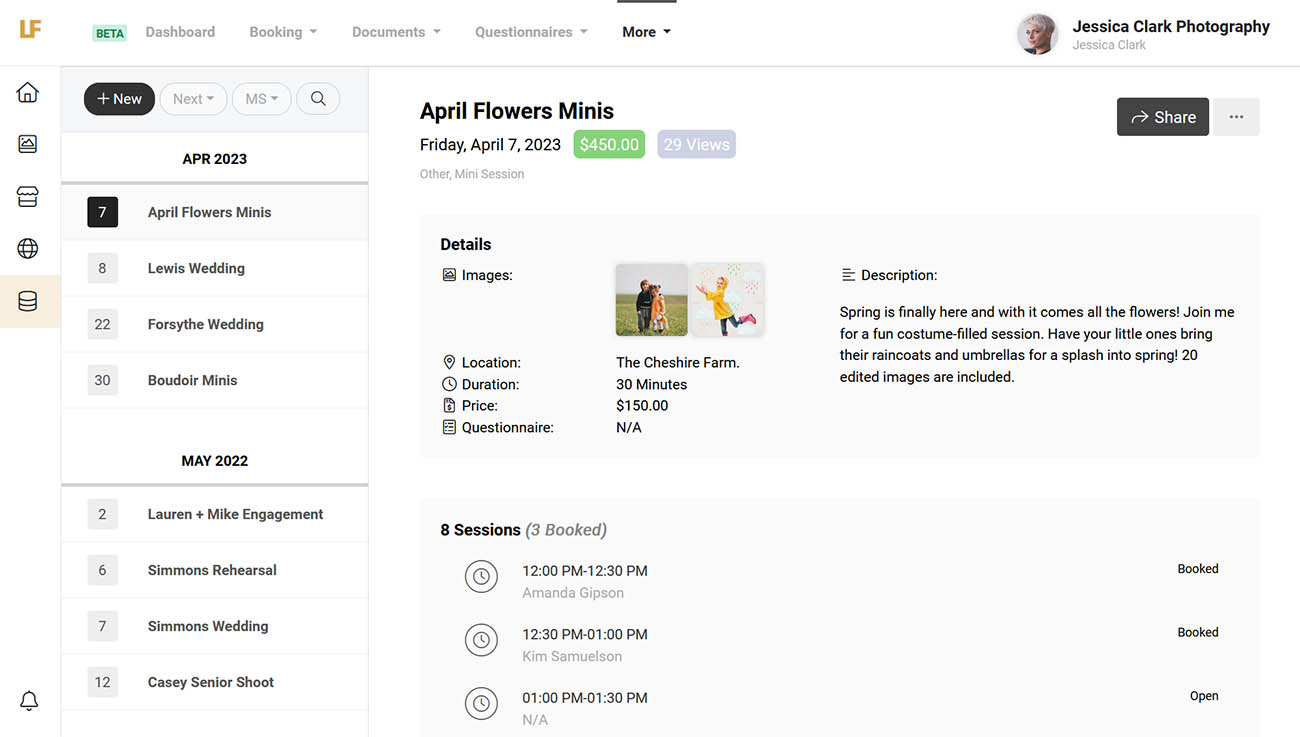Select the gallery icon in the sidebar

[28, 143]
